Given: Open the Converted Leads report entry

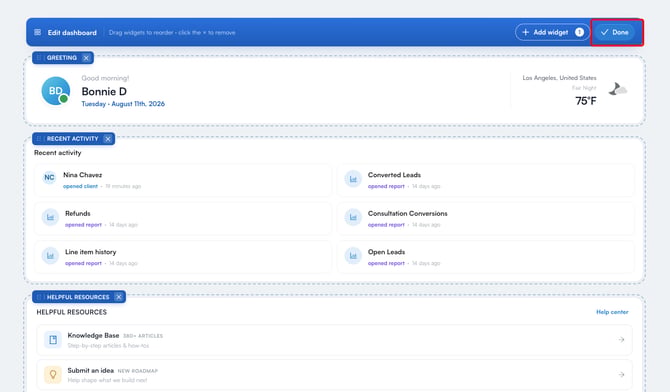Looking at the screenshot, I should 486,180.
